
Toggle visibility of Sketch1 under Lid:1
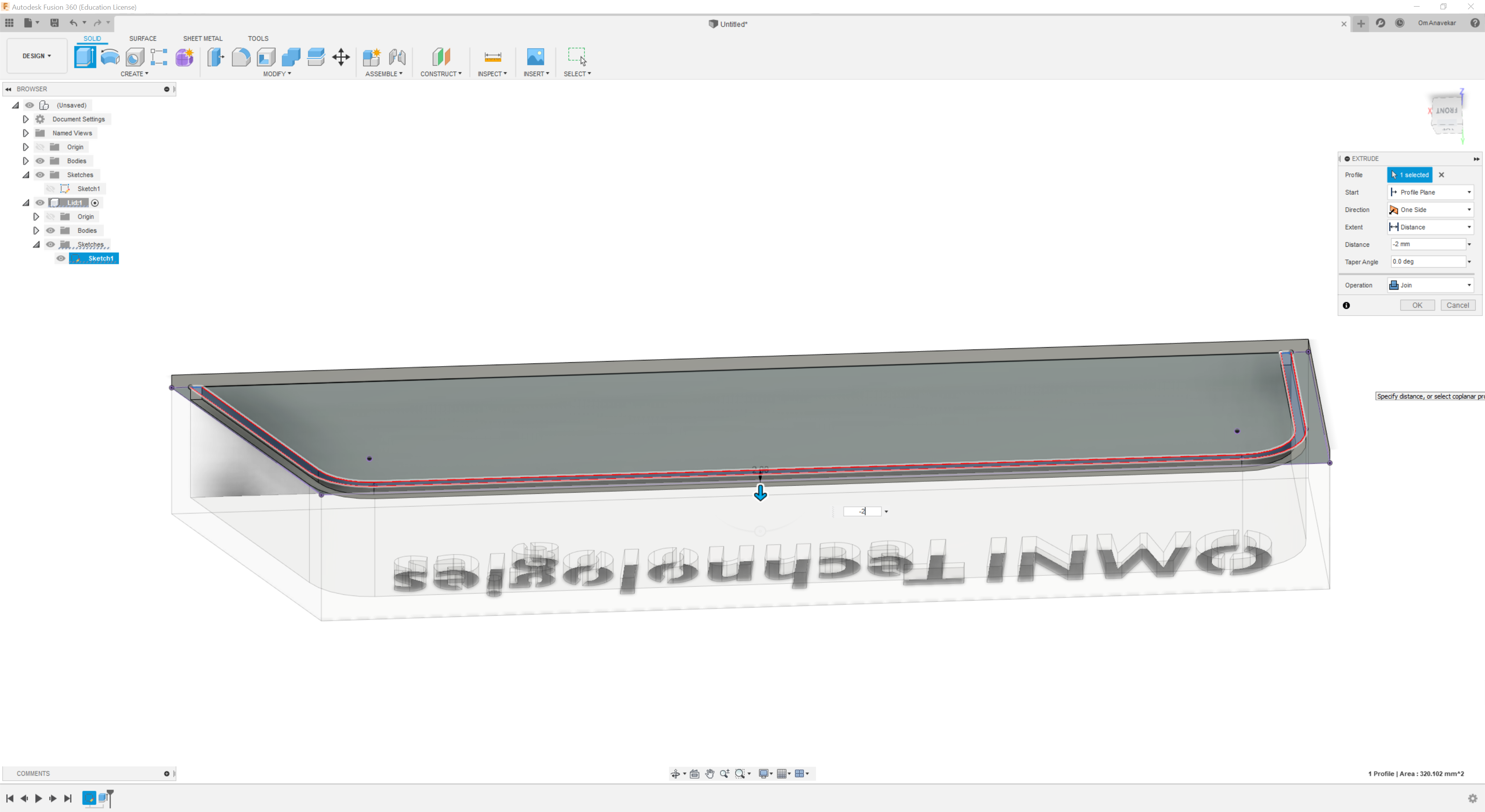(x=61, y=258)
